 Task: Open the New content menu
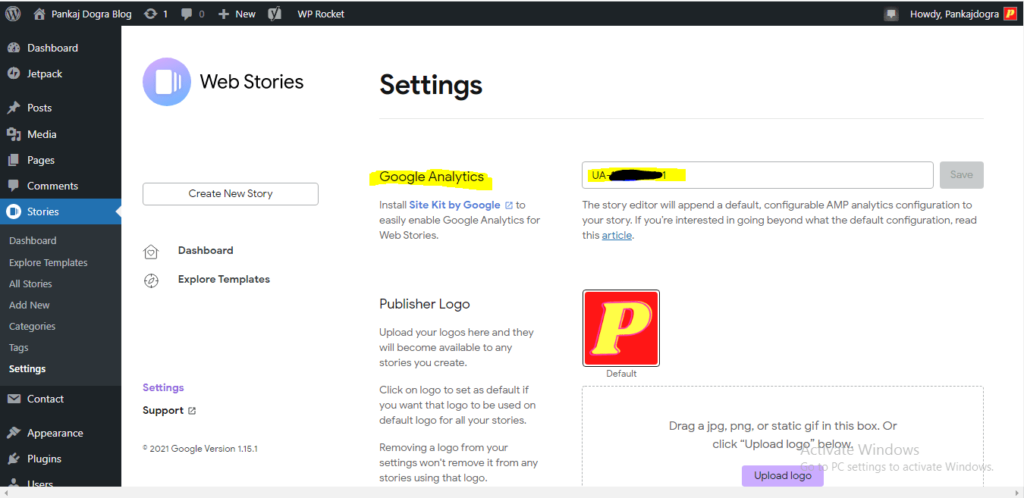(x=236, y=14)
